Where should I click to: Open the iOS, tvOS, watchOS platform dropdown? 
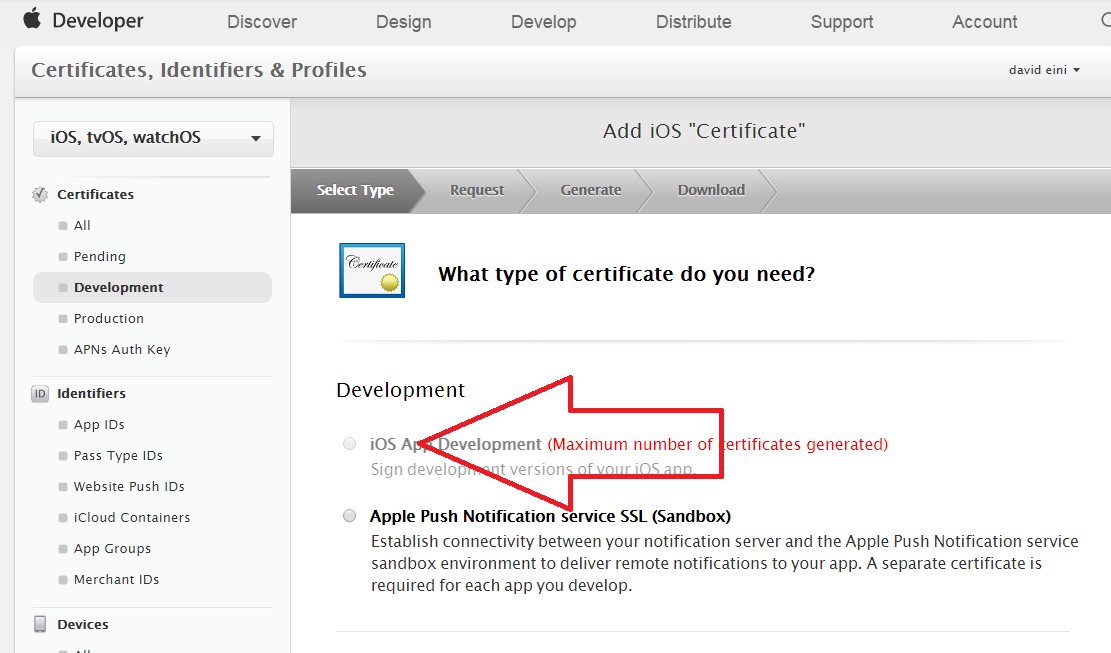tap(153, 138)
